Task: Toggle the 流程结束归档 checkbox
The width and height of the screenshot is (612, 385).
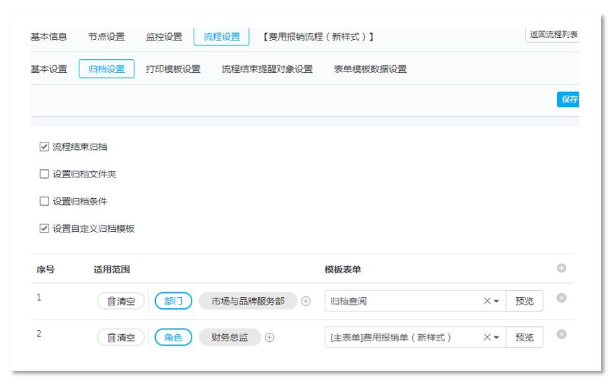Action: pyautogui.click(x=44, y=147)
